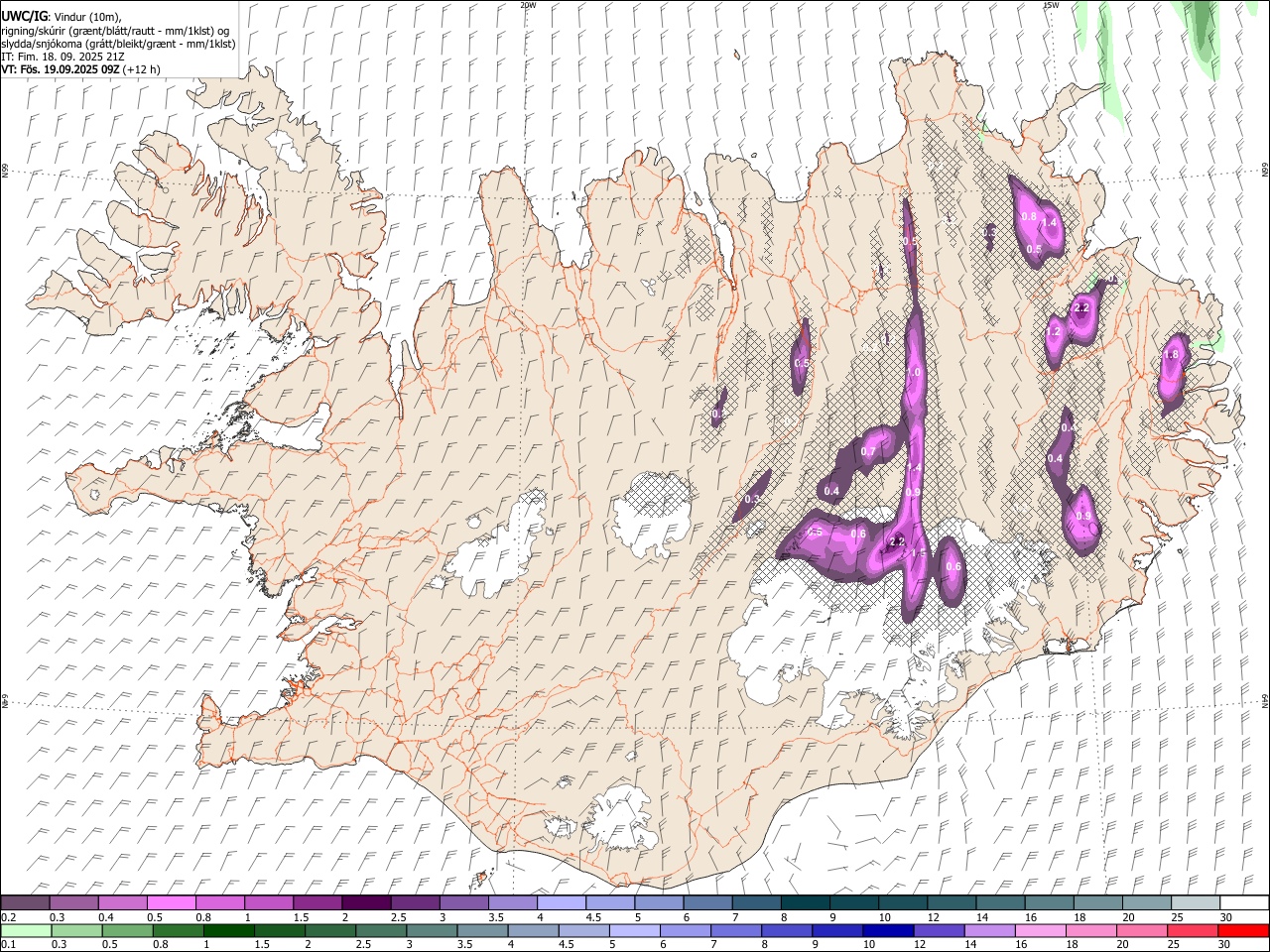Select the upper scale swatch between 14 and 16
The height and width of the screenshot is (952, 1270).
[1000, 902]
